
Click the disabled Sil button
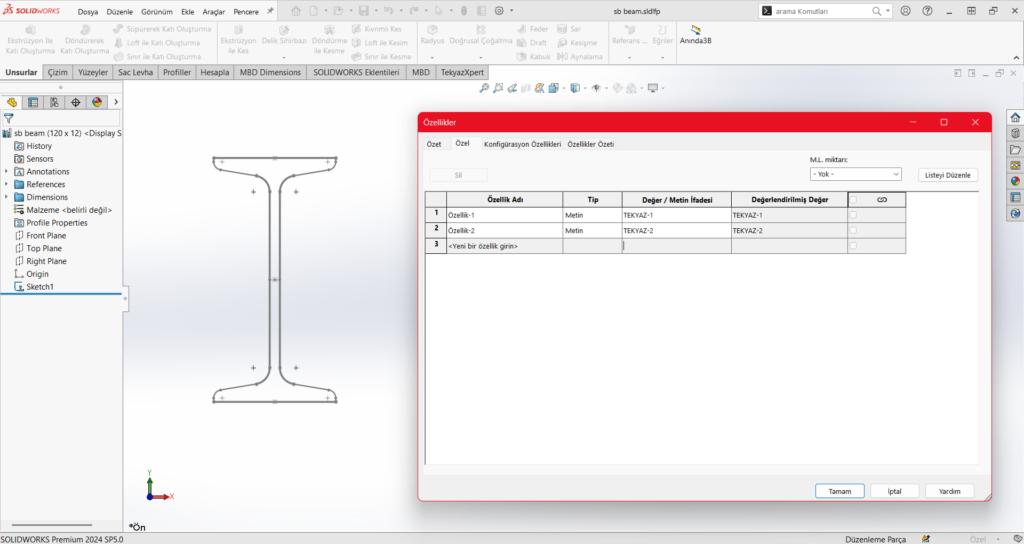[458, 175]
